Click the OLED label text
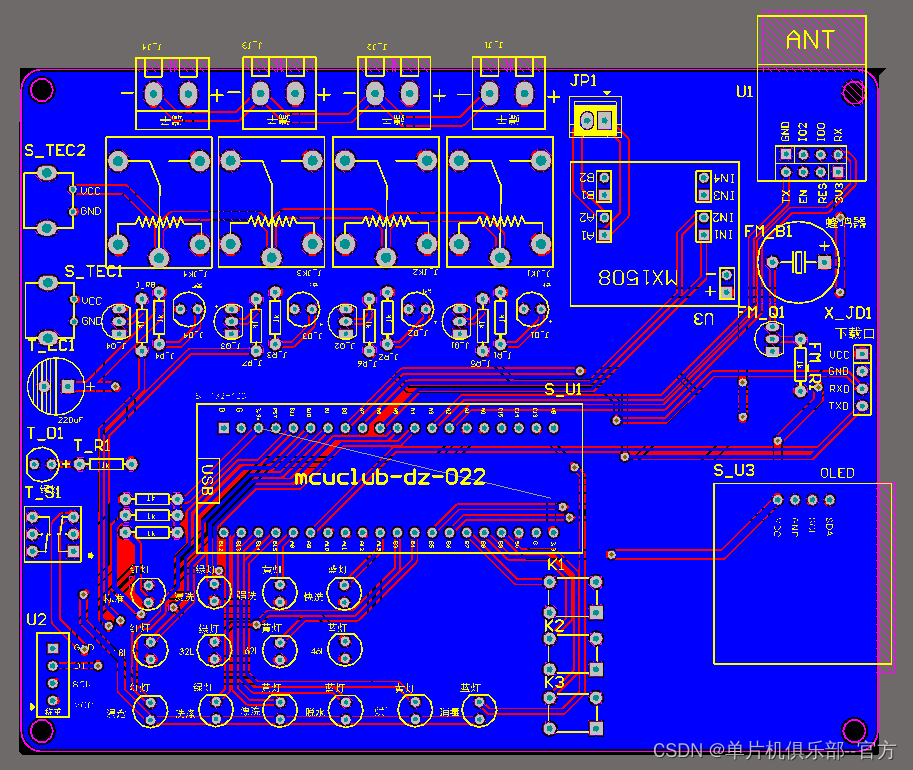Viewport: 913px width, 770px height. click(x=837, y=473)
